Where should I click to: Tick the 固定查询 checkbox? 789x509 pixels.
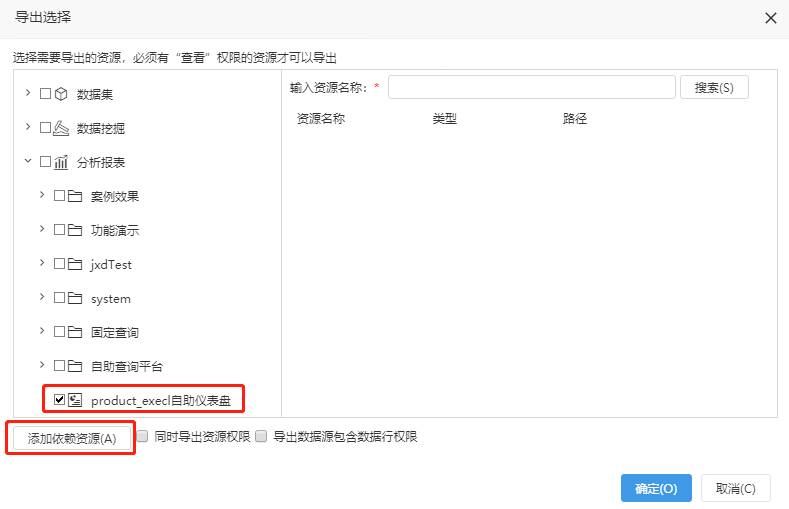point(59,331)
